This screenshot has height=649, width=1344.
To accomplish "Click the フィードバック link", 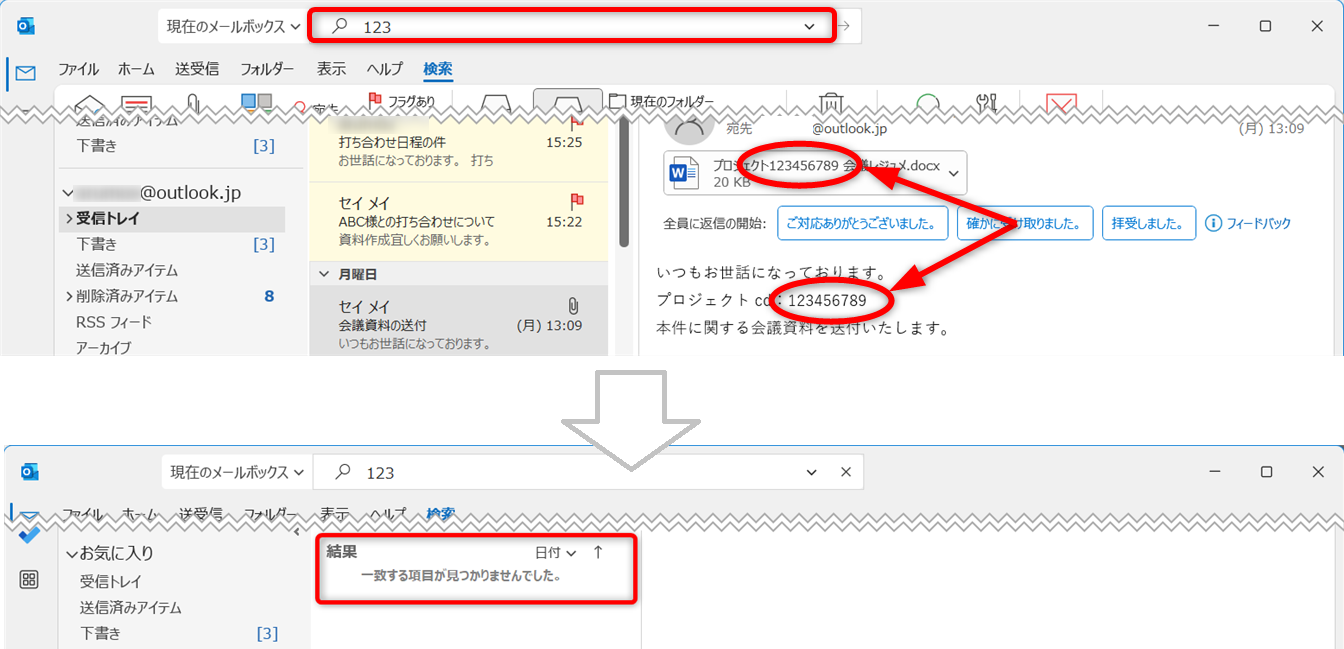I will point(1259,223).
